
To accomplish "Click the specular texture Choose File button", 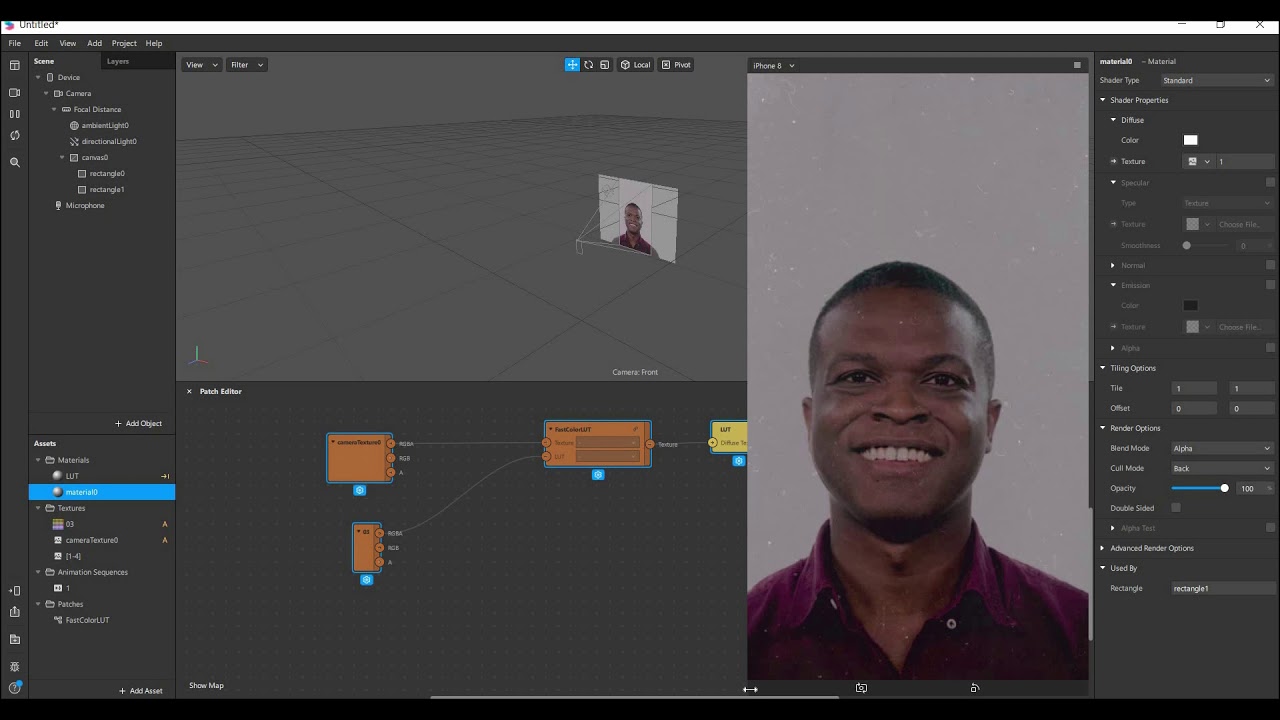I will coord(1246,224).
